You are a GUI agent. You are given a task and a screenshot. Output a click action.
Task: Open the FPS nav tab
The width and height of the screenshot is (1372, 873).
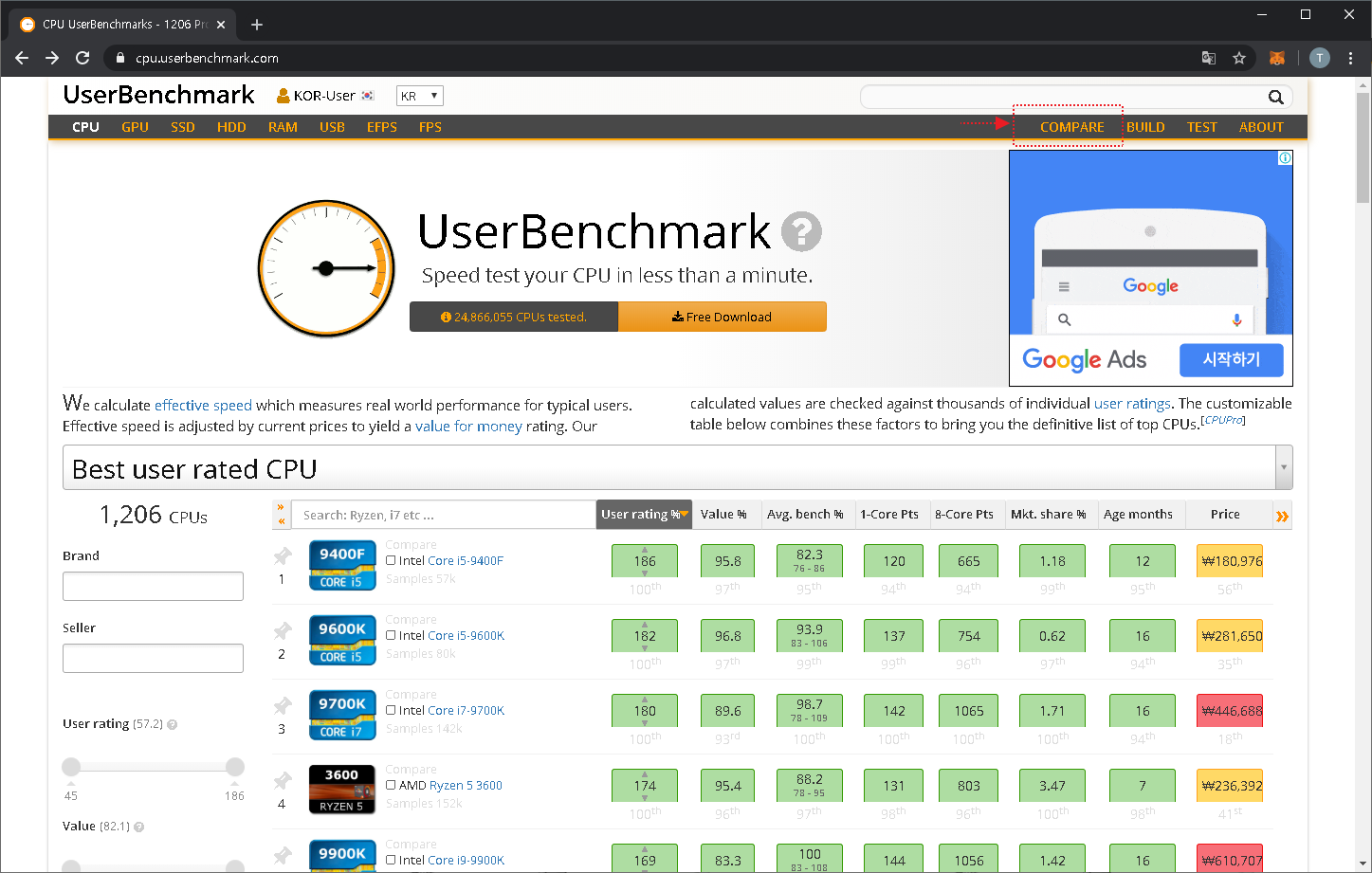pyautogui.click(x=430, y=127)
